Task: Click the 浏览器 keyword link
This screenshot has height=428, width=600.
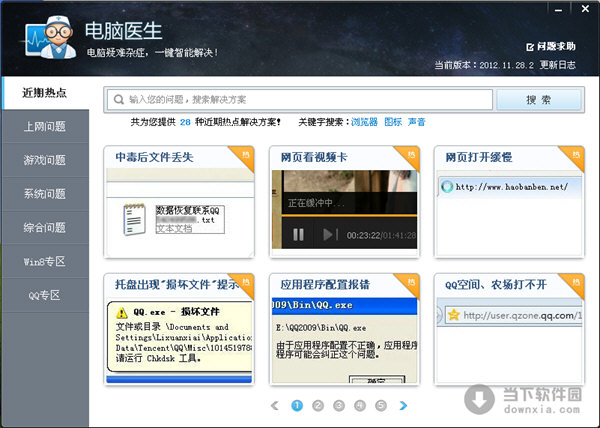Action: (x=364, y=122)
